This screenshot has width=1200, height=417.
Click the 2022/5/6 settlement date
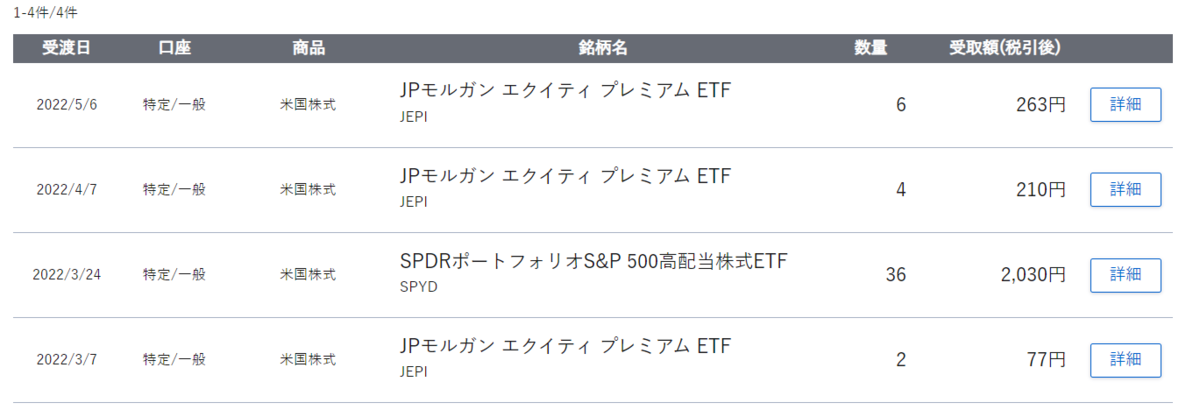[x=66, y=104]
